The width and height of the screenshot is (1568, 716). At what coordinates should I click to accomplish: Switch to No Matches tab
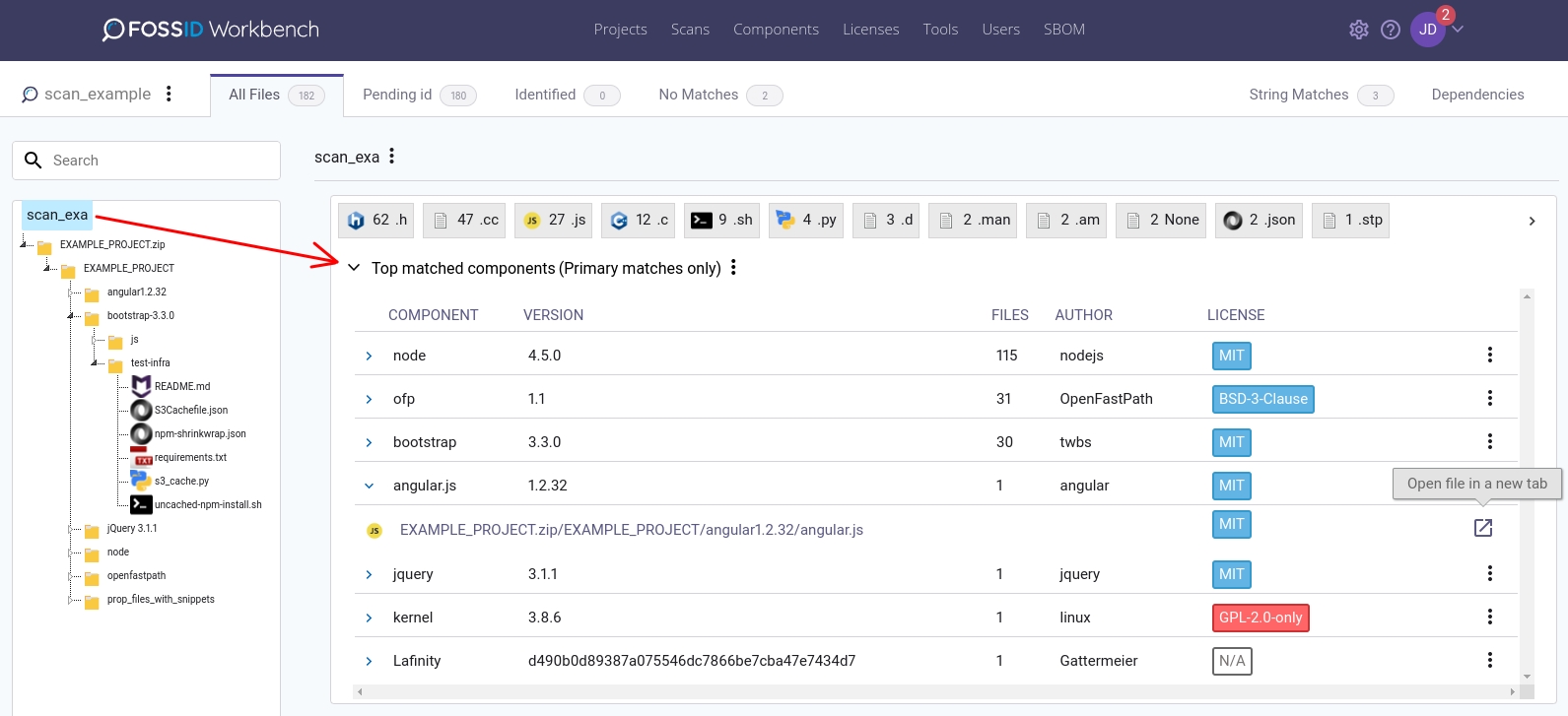click(720, 95)
